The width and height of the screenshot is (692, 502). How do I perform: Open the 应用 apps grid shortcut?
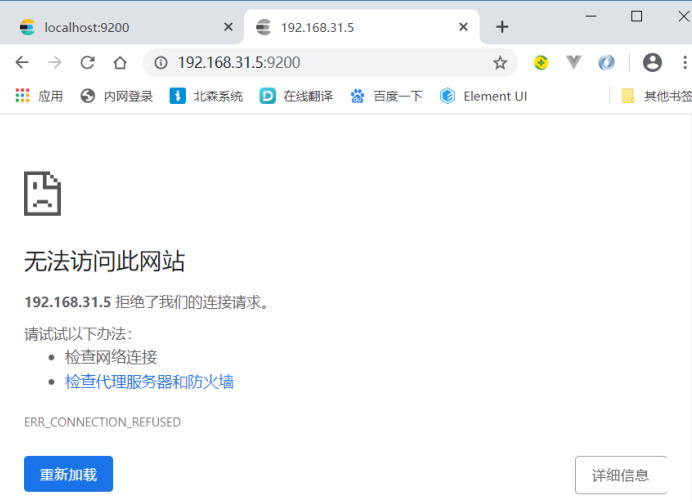[39, 96]
